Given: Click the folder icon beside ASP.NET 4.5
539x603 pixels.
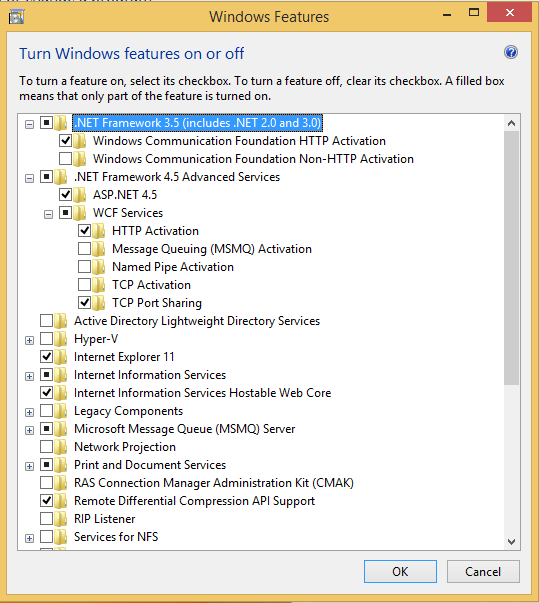Looking at the screenshot, I should (x=80, y=195).
